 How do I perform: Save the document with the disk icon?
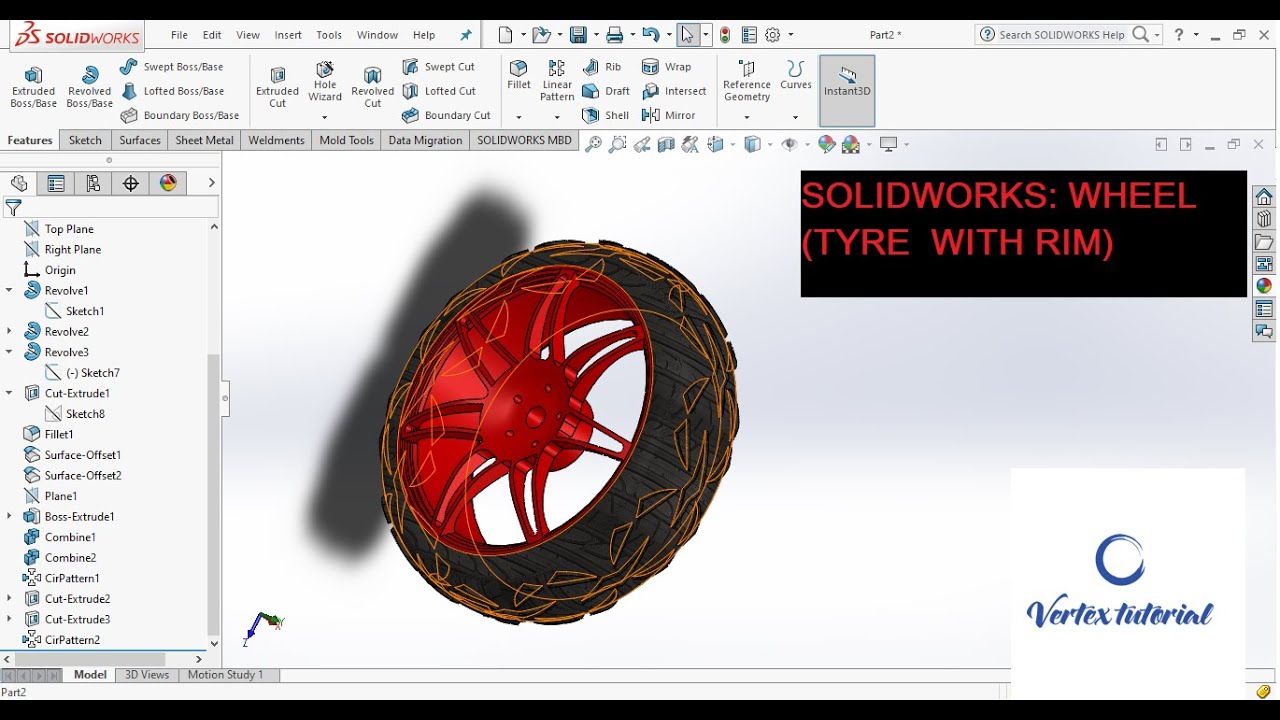point(577,35)
